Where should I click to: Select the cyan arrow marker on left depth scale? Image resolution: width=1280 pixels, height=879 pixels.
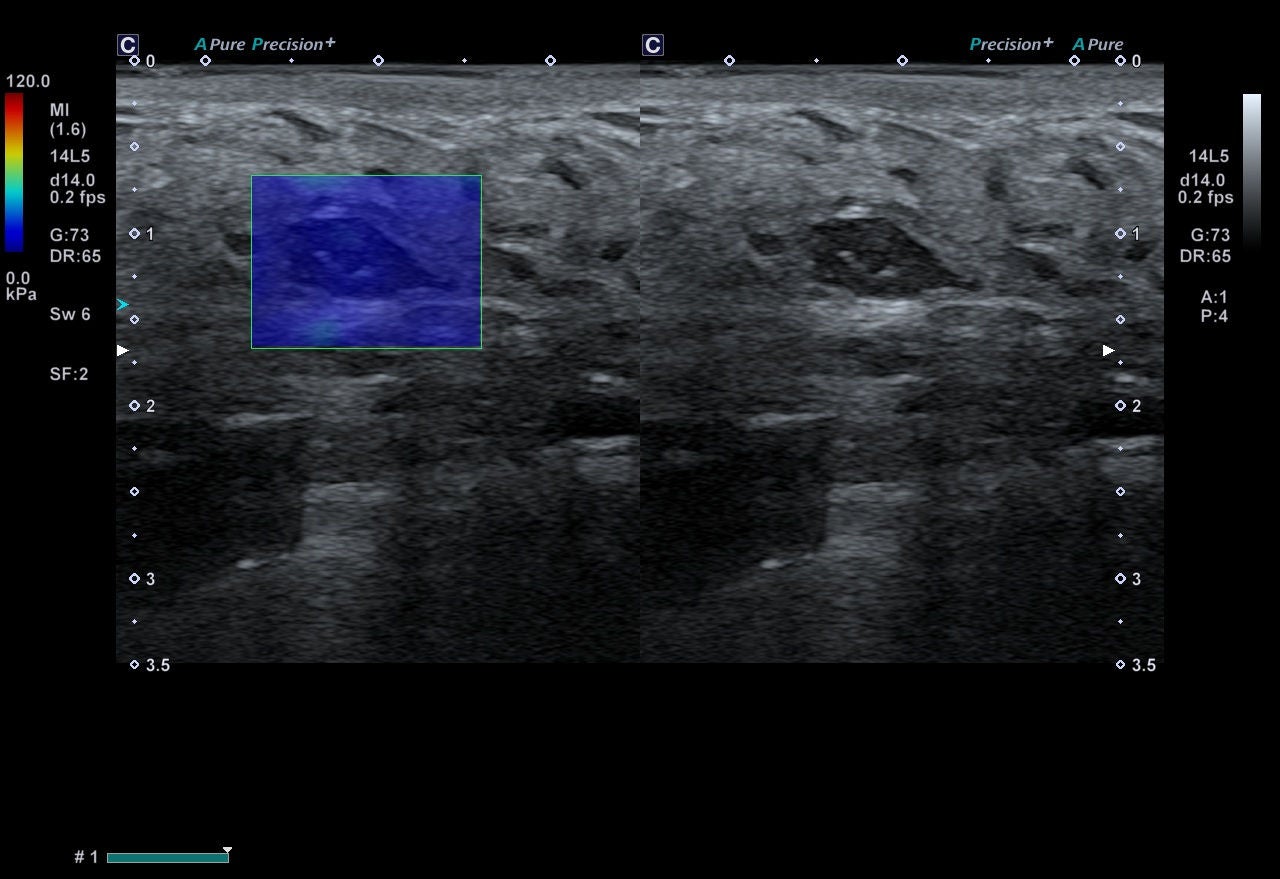(x=123, y=304)
